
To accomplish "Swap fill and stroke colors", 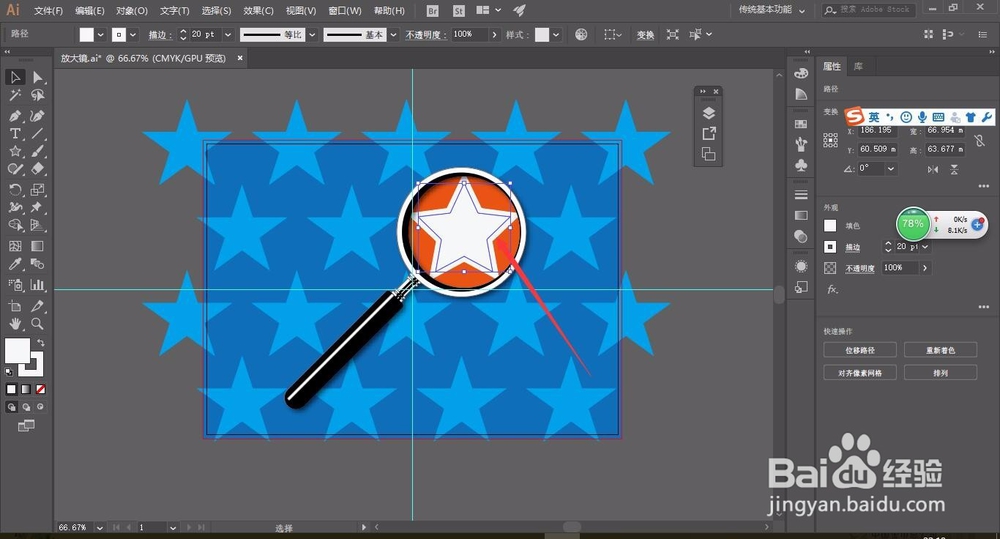I will 41,343.
